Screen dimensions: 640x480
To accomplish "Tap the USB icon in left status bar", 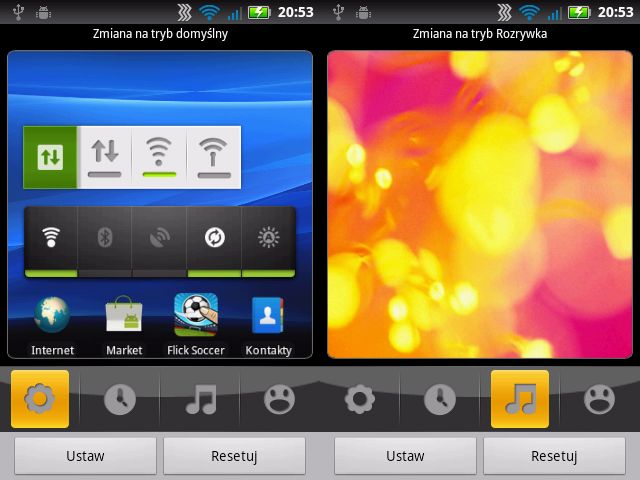I will coord(18,12).
